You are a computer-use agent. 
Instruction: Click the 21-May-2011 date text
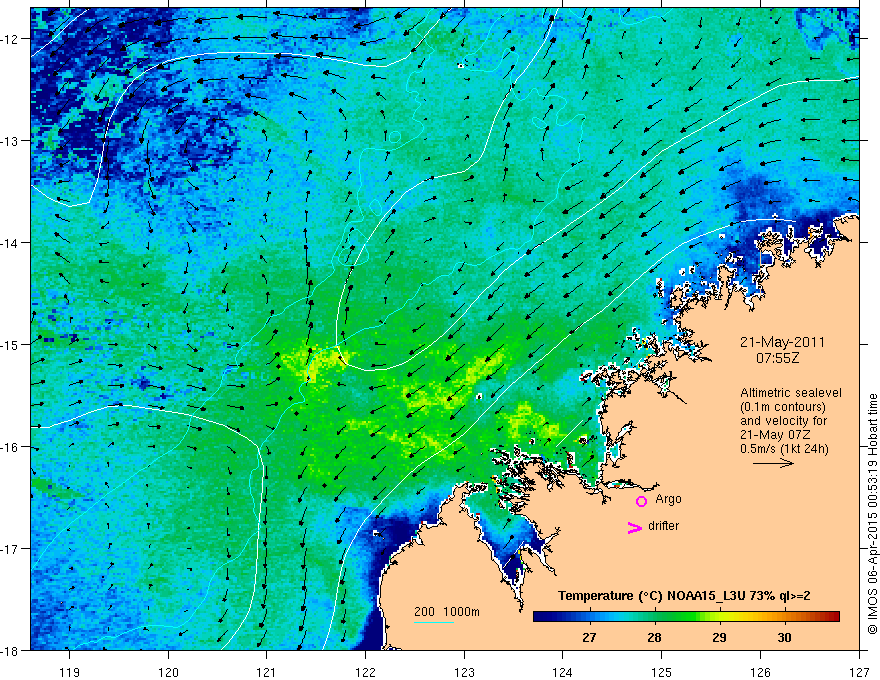pos(782,342)
